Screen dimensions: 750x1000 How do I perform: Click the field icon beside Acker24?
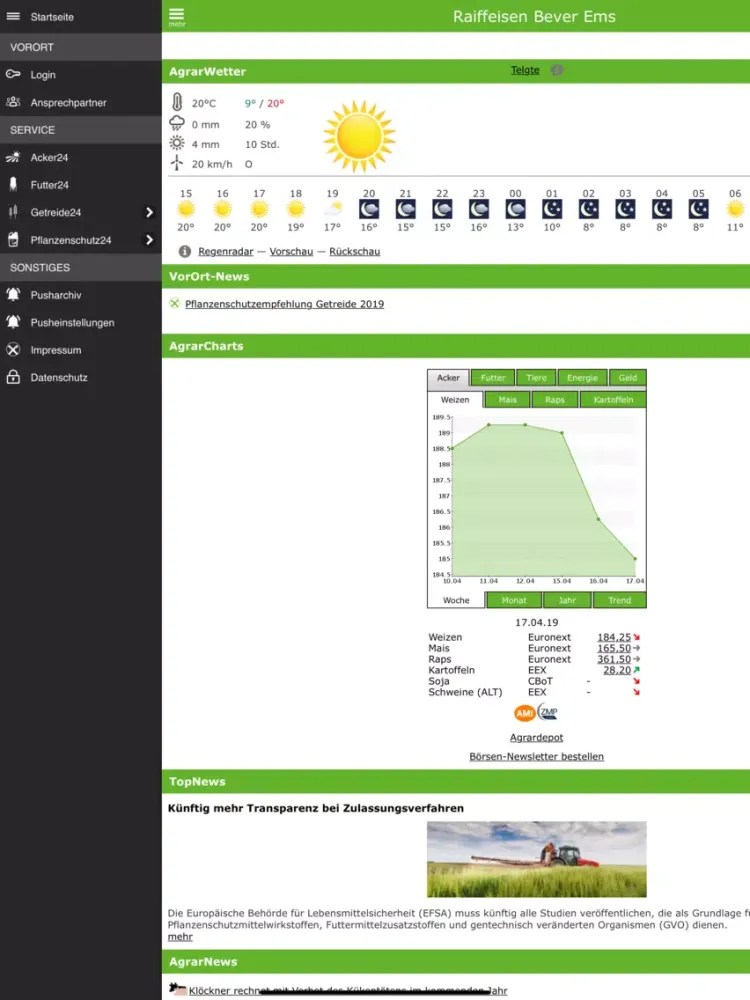[x=13, y=157]
